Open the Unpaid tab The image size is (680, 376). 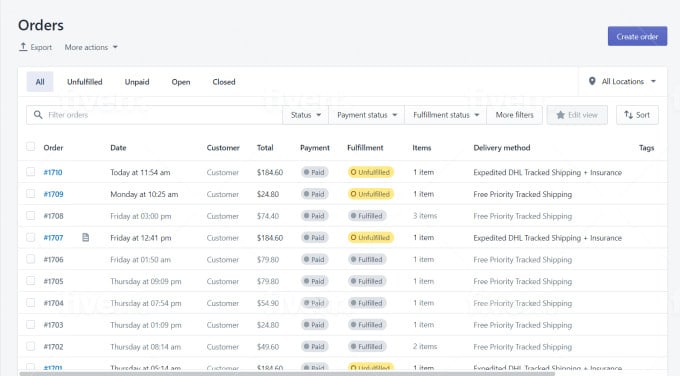coord(137,82)
